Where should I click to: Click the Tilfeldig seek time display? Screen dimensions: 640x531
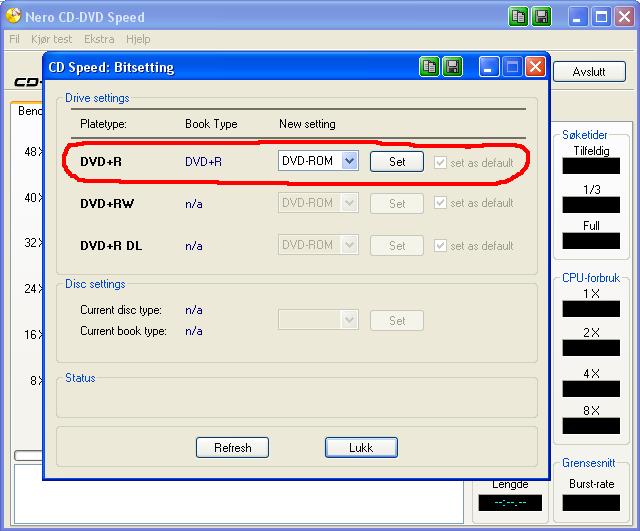pyautogui.click(x=591, y=166)
